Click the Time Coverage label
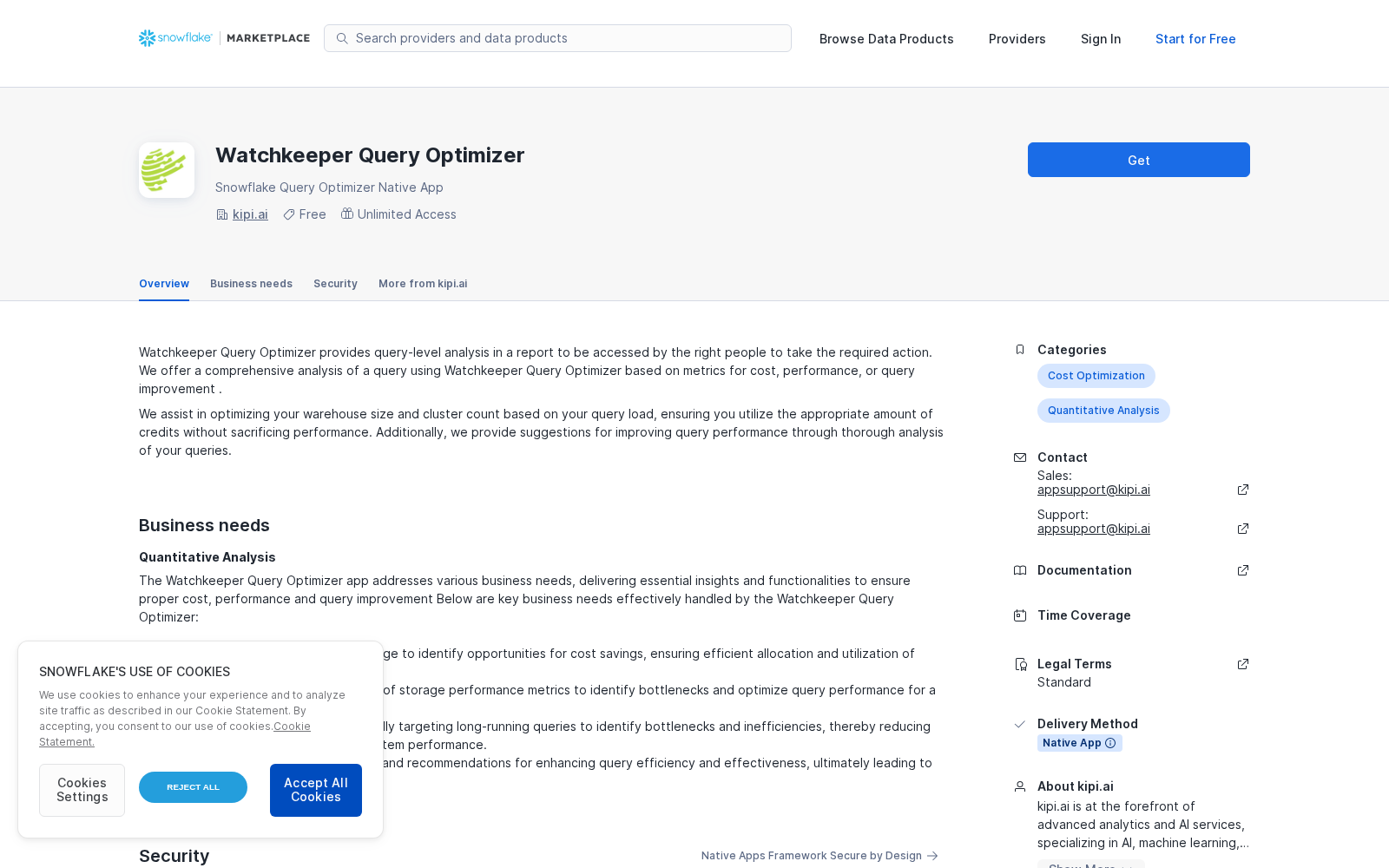Viewport: 1389px width, 868px height. pyautogui.click(x=1084, y=615)
